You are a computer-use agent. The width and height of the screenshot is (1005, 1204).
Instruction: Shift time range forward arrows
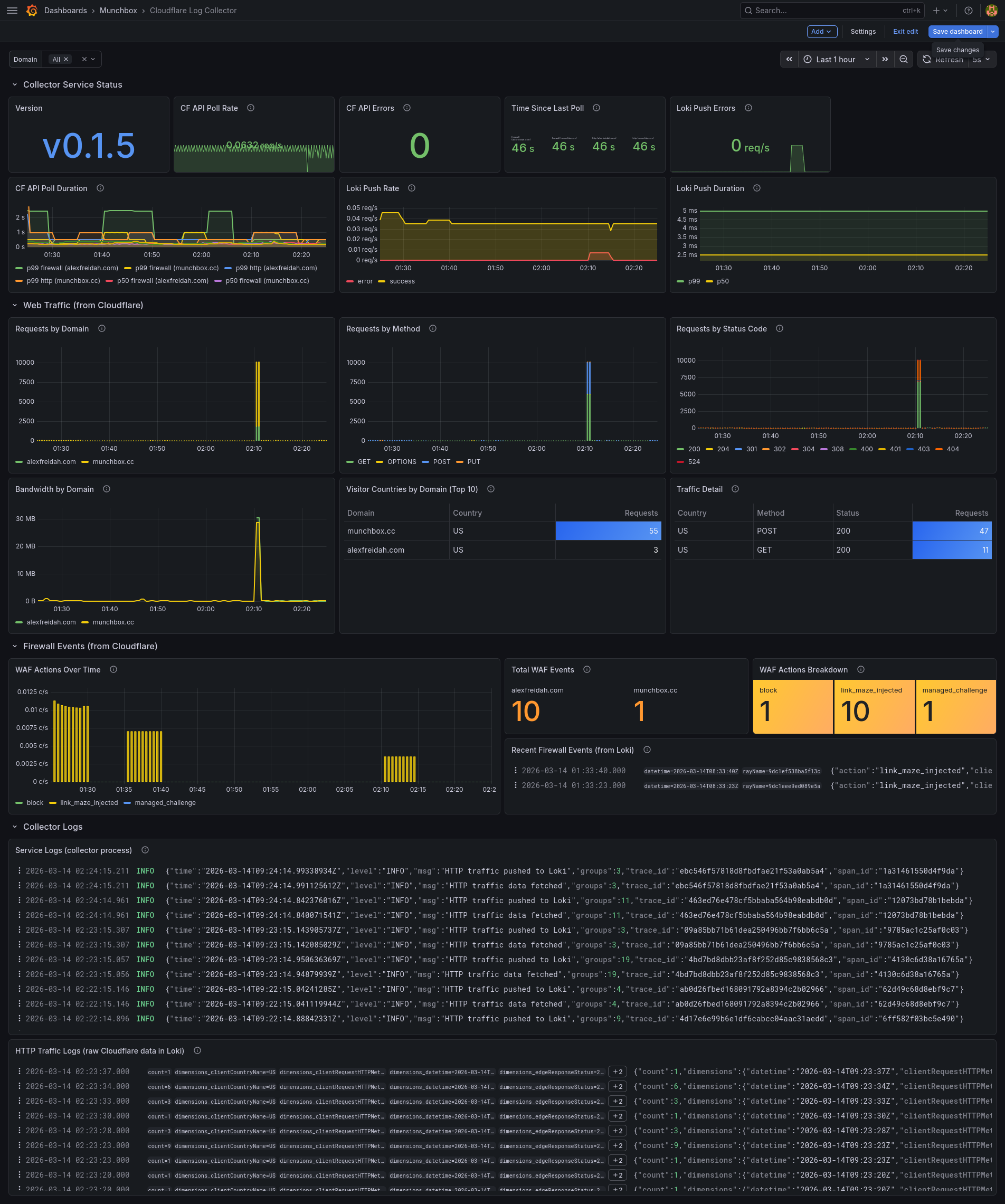885,59
